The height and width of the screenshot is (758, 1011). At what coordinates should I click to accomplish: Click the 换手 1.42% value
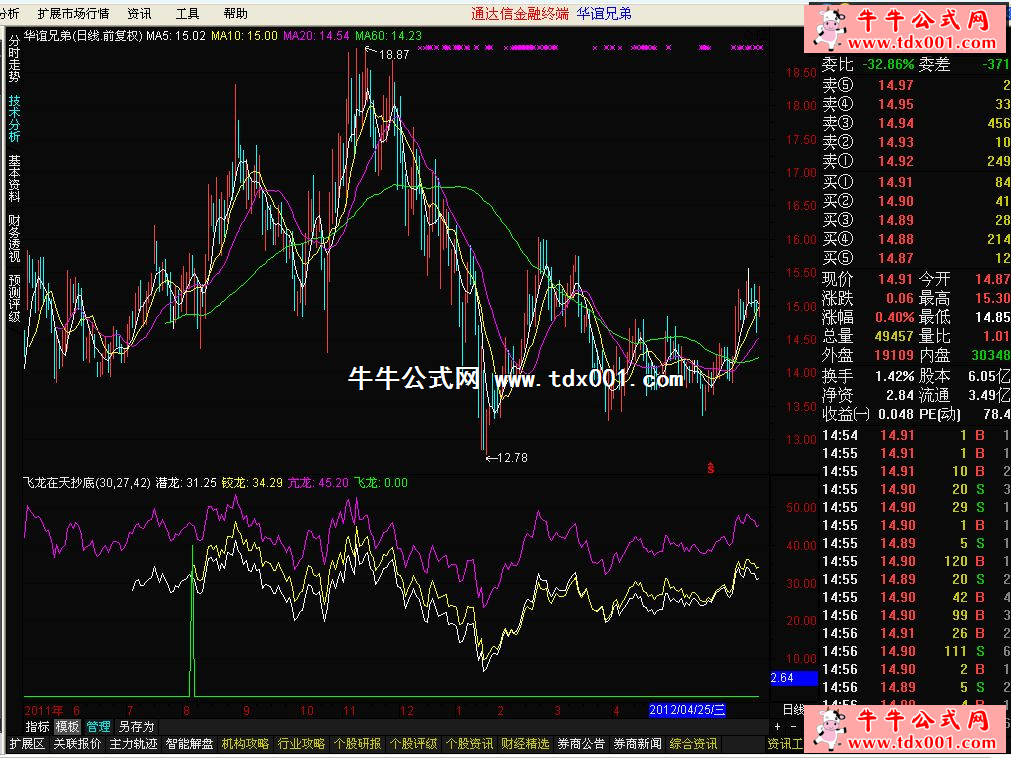click(894, 376)
